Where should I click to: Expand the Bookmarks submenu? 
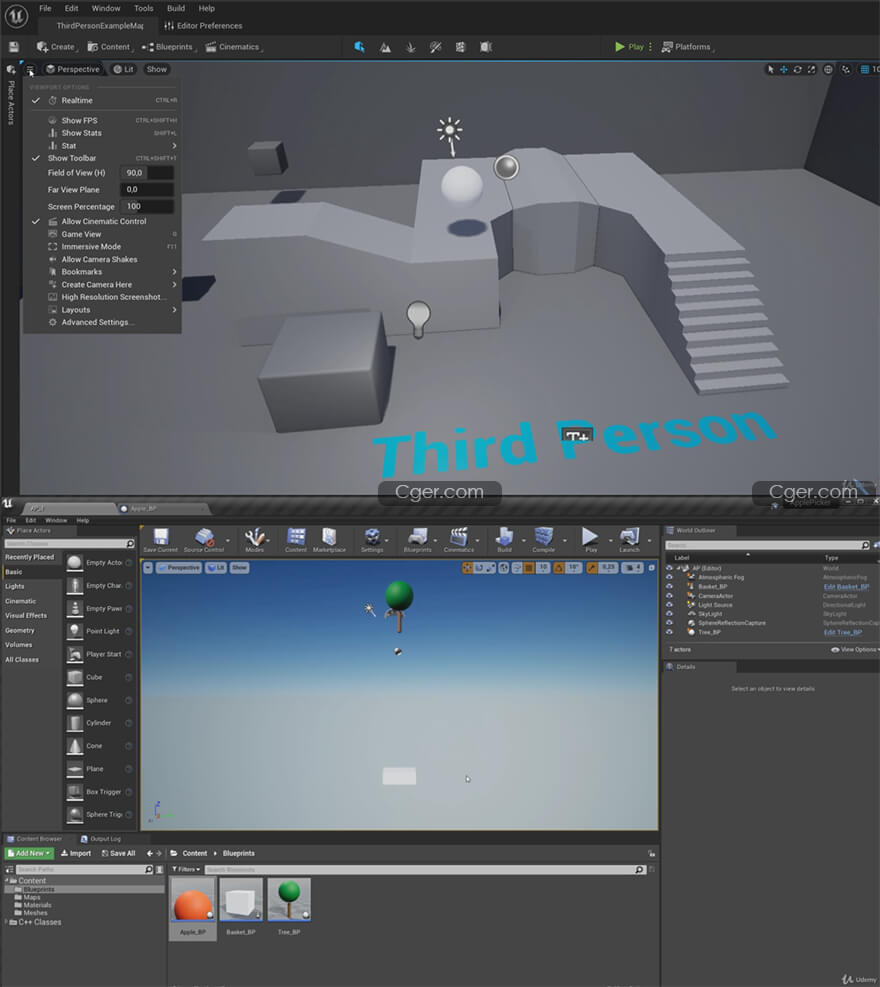pyautogui.click(x=103, y=272)
